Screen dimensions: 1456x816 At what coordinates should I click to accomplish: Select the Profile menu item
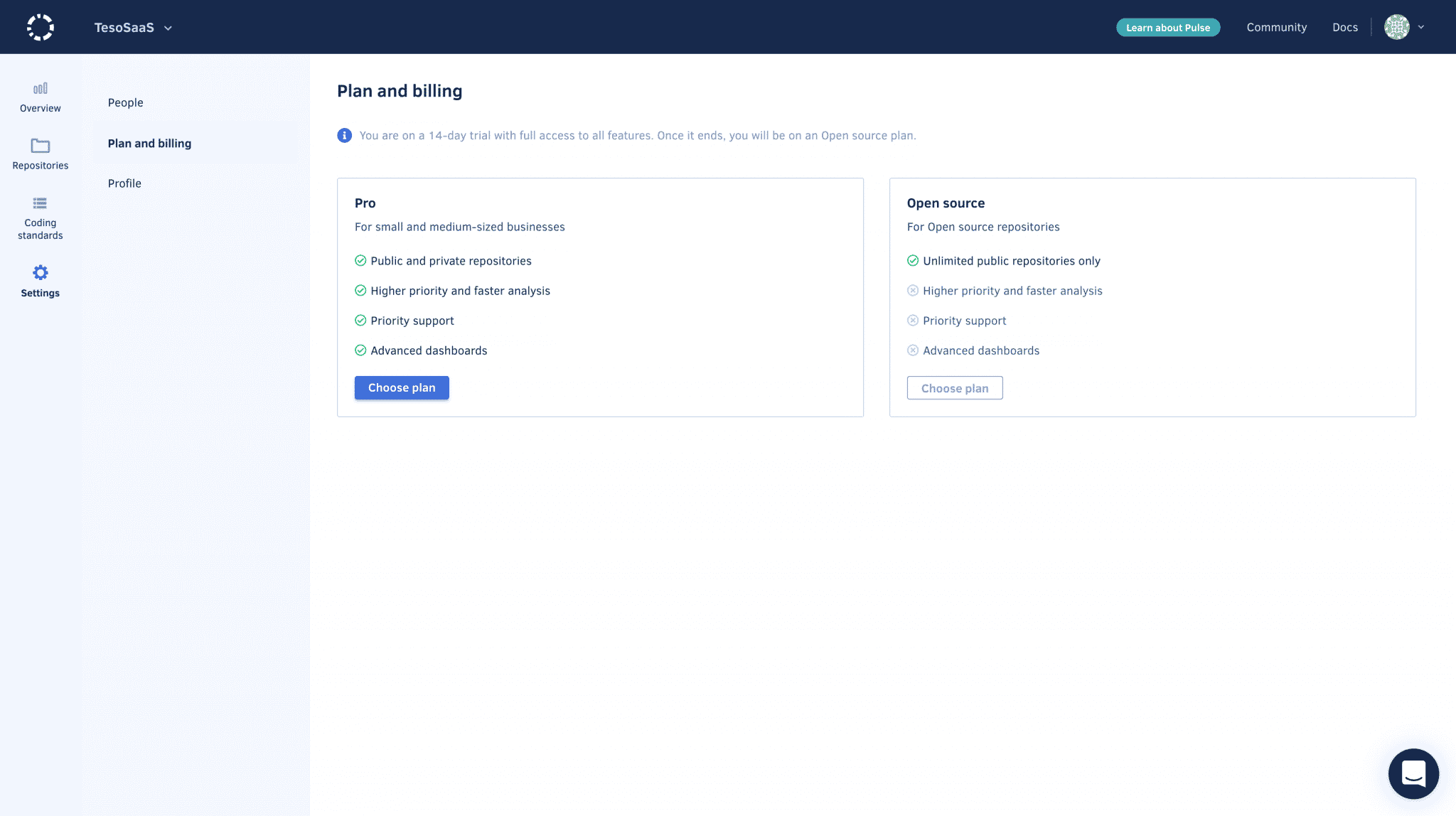point(124,183)
